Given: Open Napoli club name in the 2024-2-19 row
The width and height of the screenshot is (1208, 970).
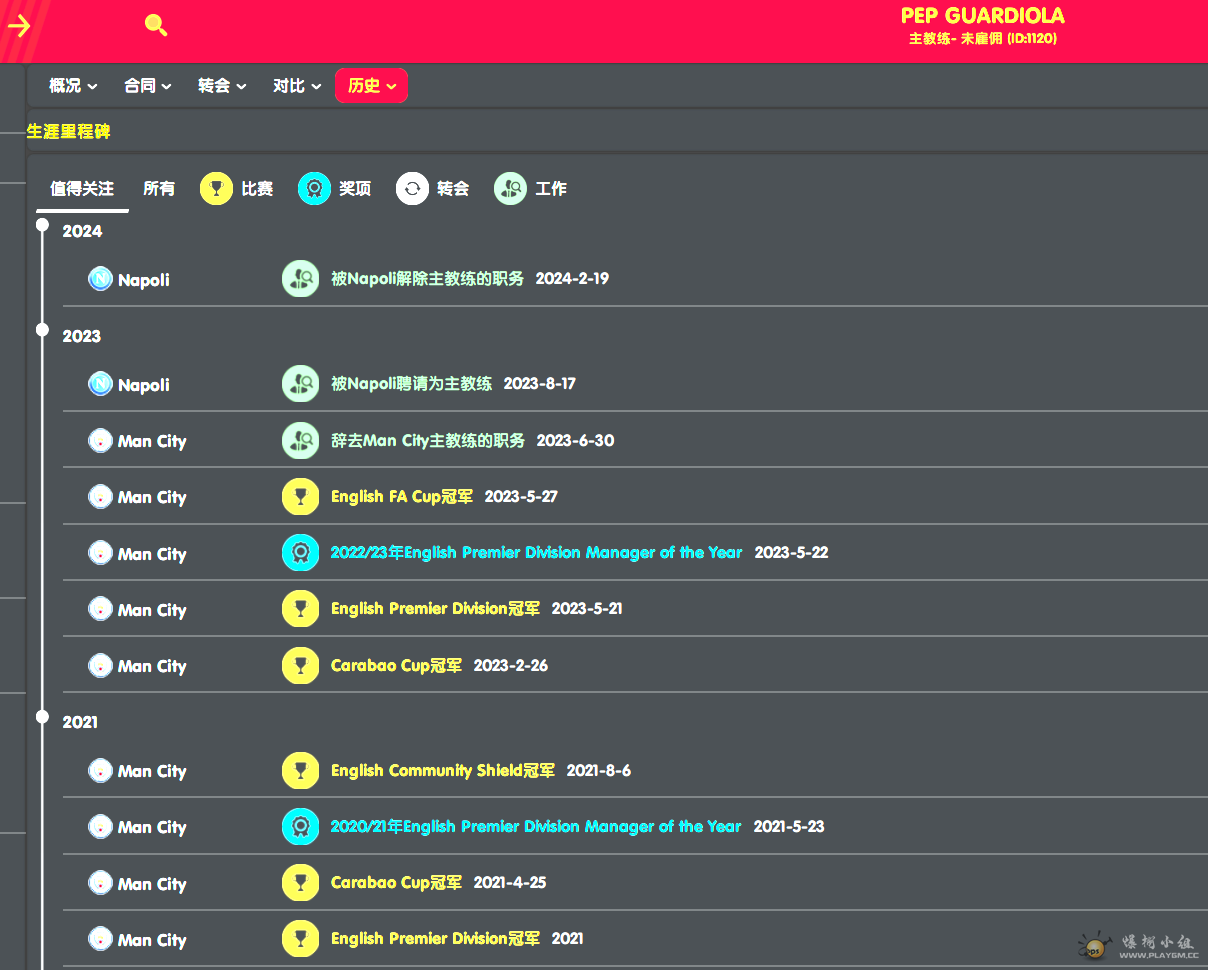Looking at the screenshot, I should click(144, 280).
